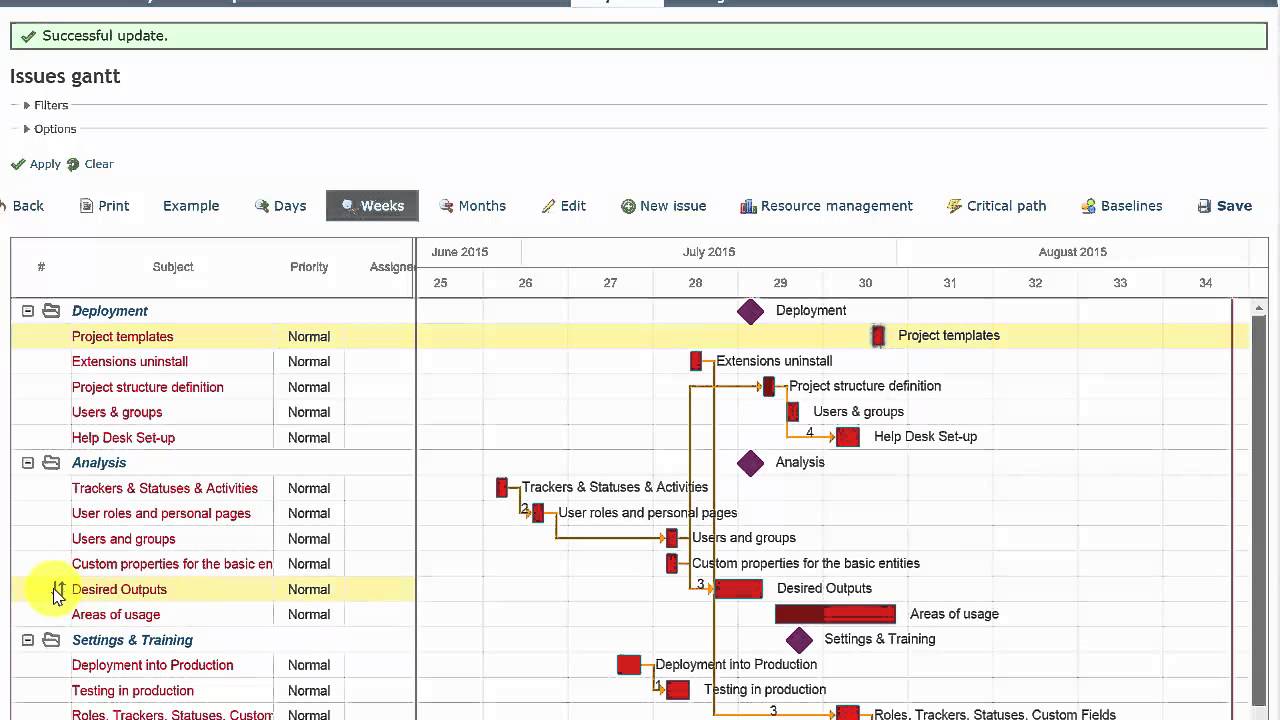
Task: Collapse the Deployment group
Action: 28,311
